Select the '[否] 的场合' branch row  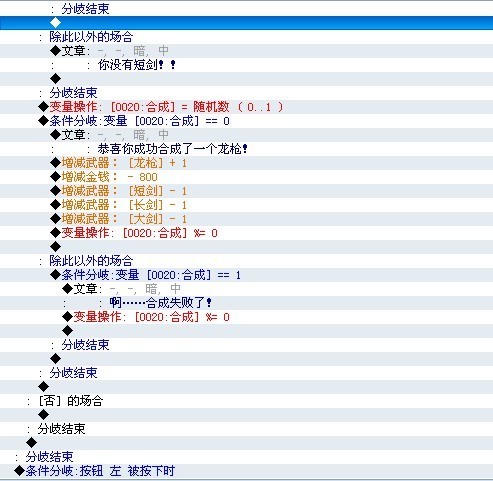click(x=246, y=401)
